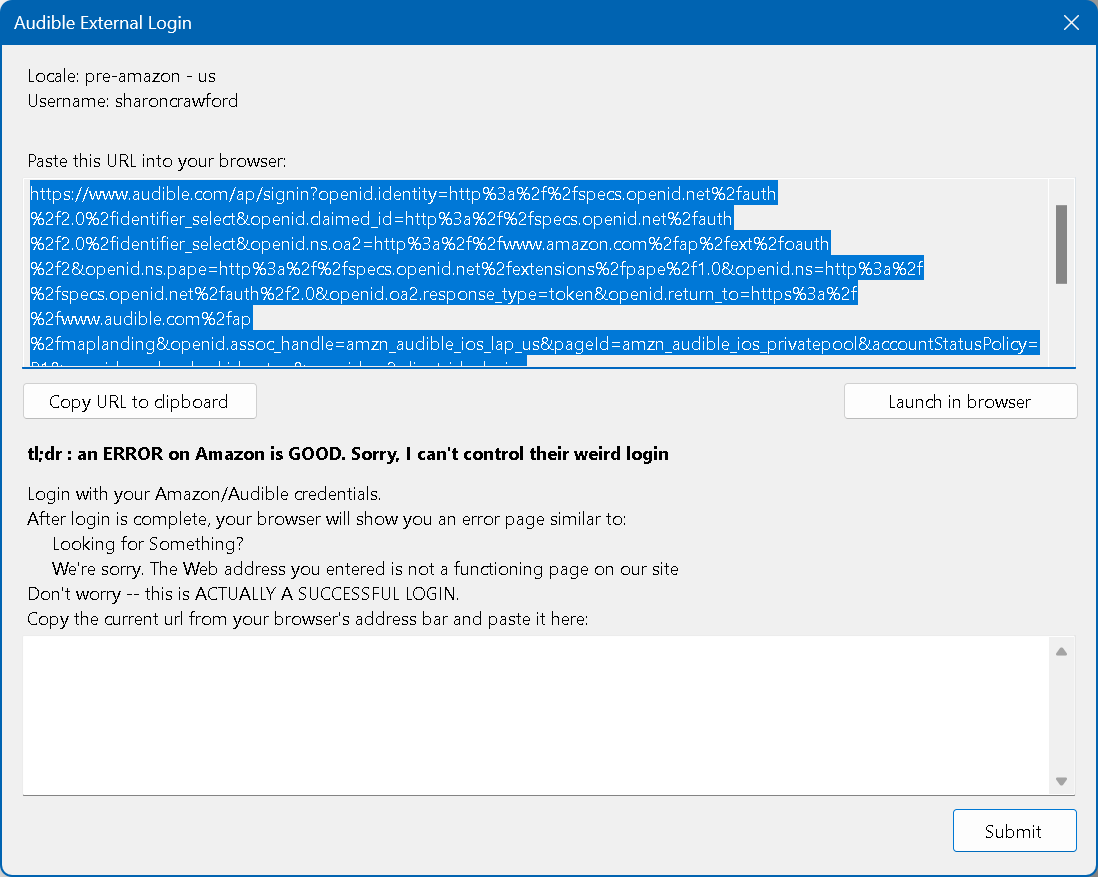Image resolution: width=1098 pixels, height=877 pixels.
Task: Click the Username: sharoncrawford label
Action: pyautogui.click(x=133, y=100)
